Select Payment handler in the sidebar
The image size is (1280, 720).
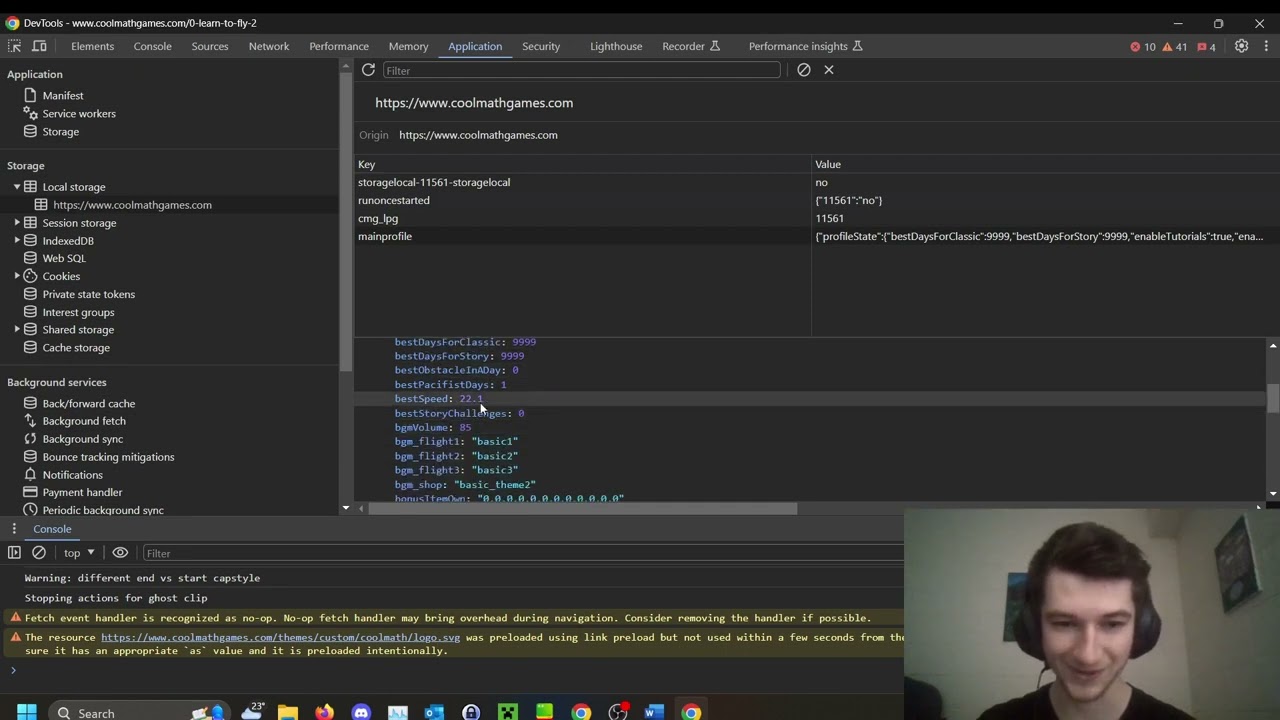coord(82,492)
